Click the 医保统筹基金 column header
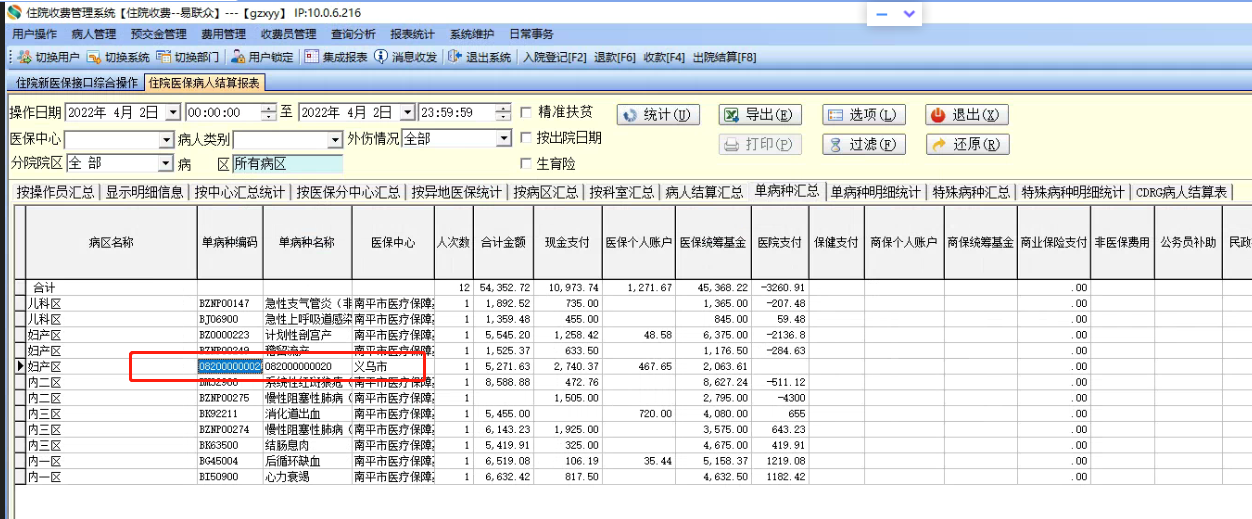Image resolution: width=1252 pixels, height=519 pixels. click(712, 243)
